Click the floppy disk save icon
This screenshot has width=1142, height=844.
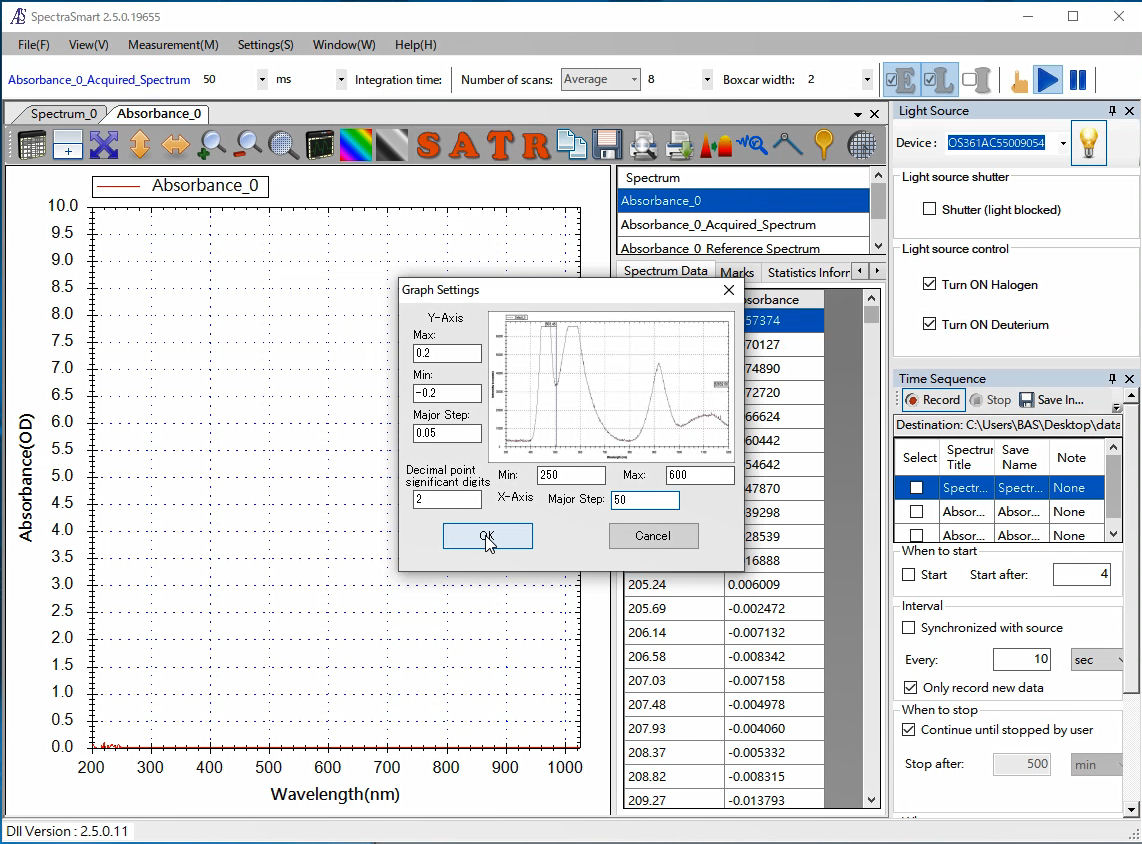(608, 145)
